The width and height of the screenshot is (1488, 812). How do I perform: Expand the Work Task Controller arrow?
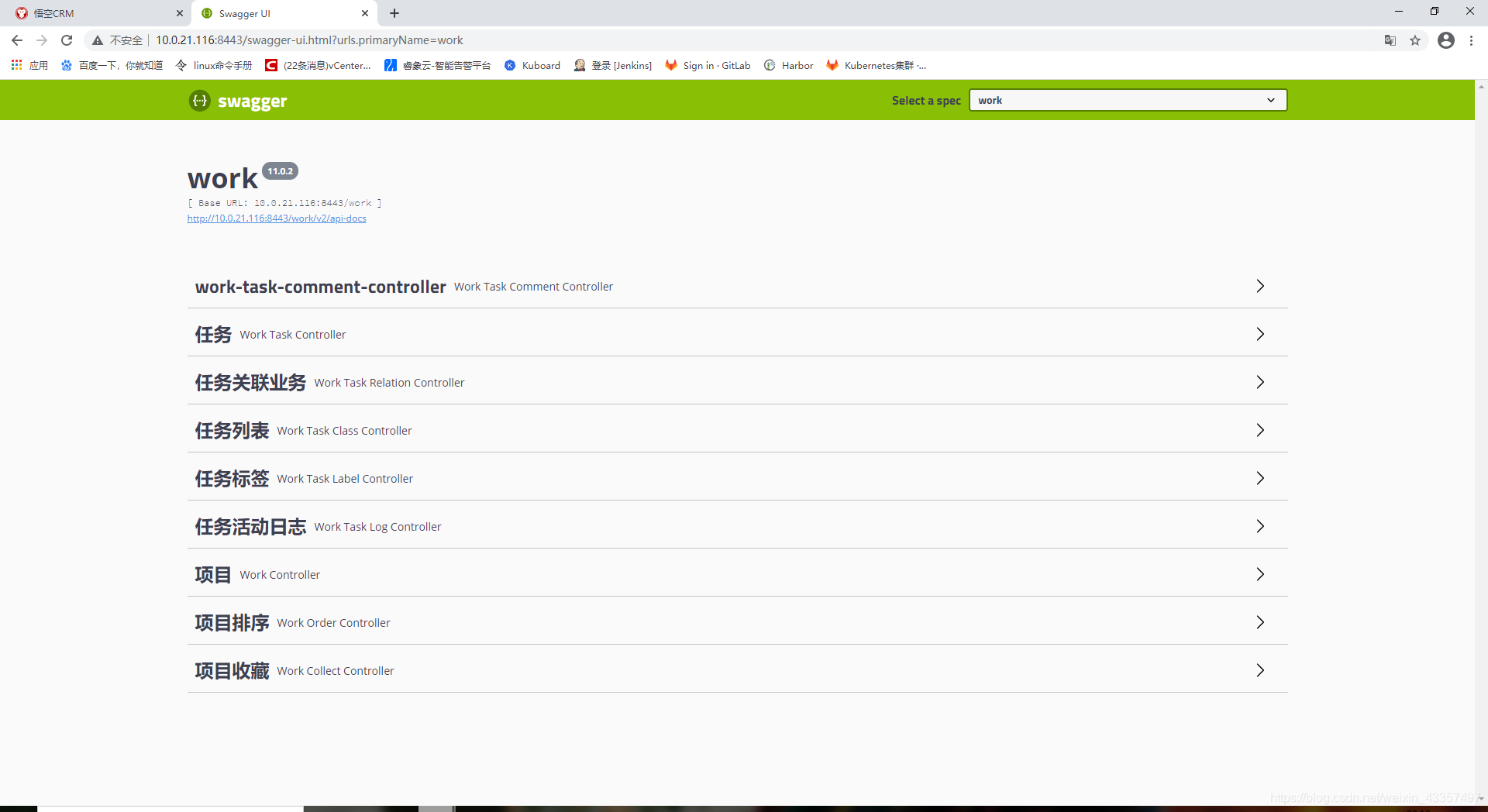(x=1260, y=334)
